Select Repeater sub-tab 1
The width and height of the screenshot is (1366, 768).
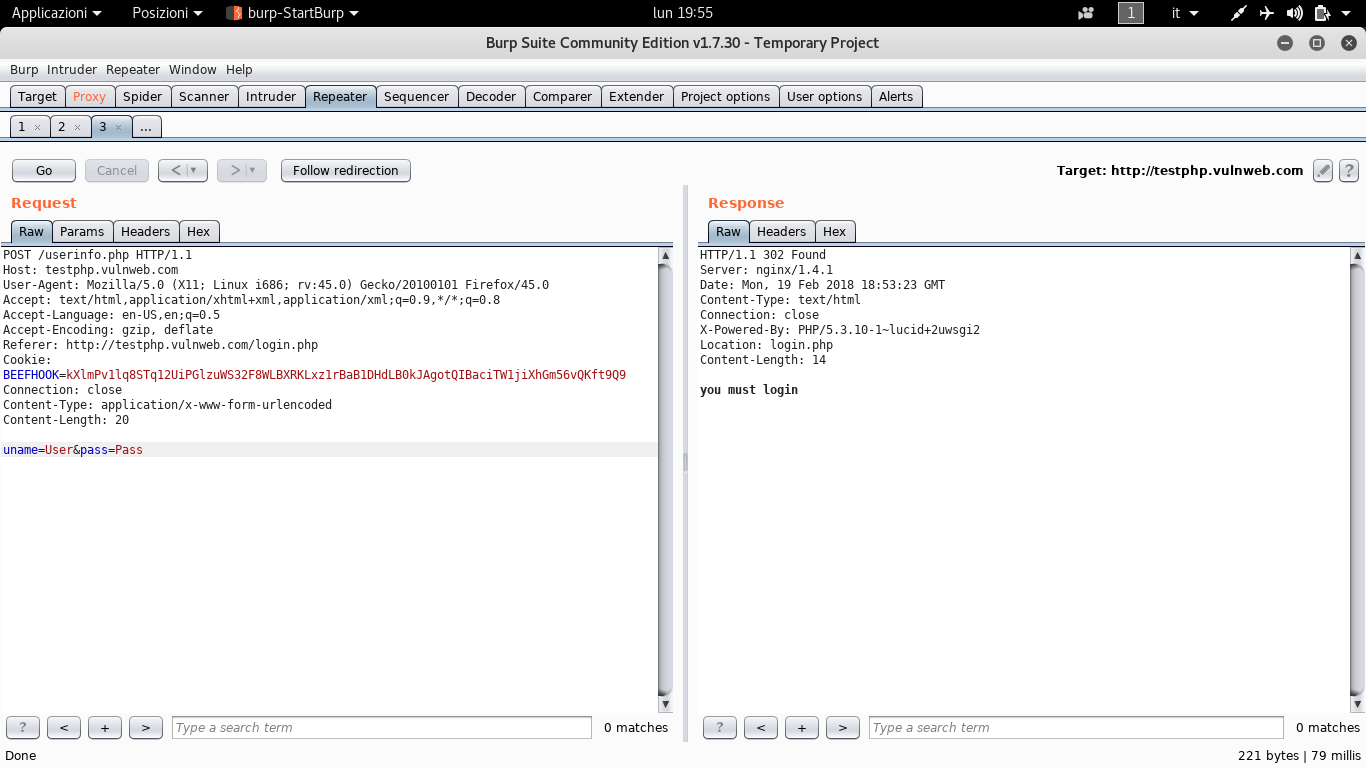point(21,127)
